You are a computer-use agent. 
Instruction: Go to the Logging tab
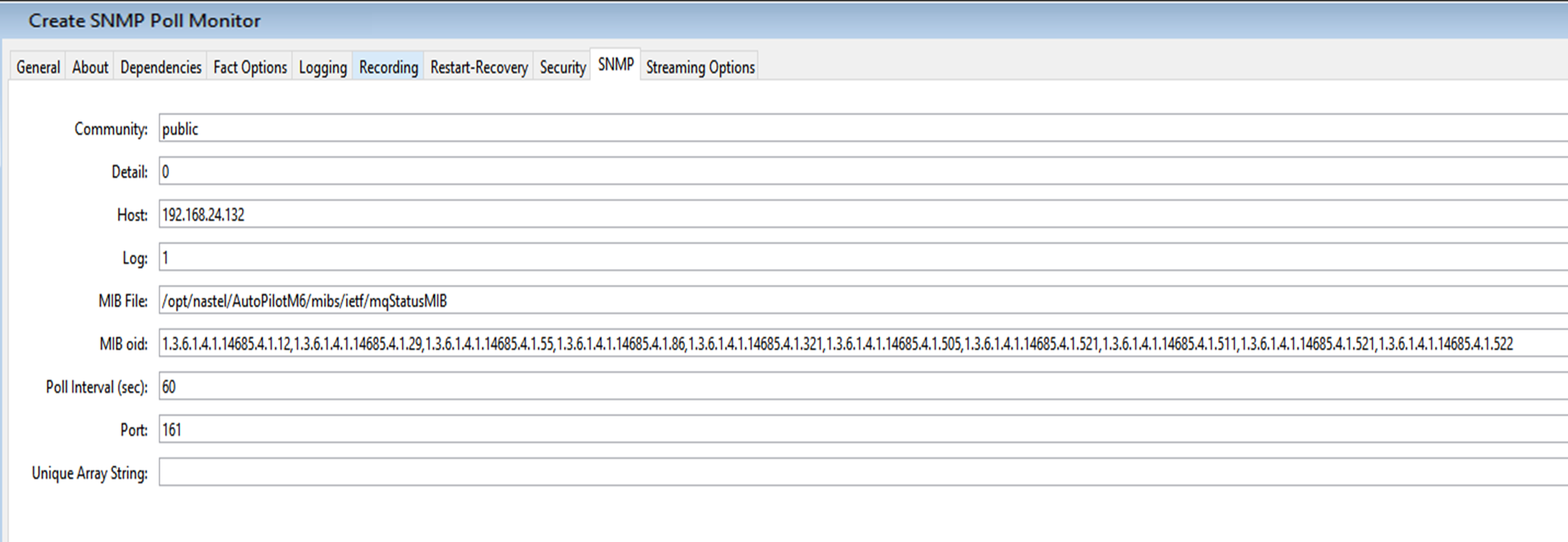(323, 67)
